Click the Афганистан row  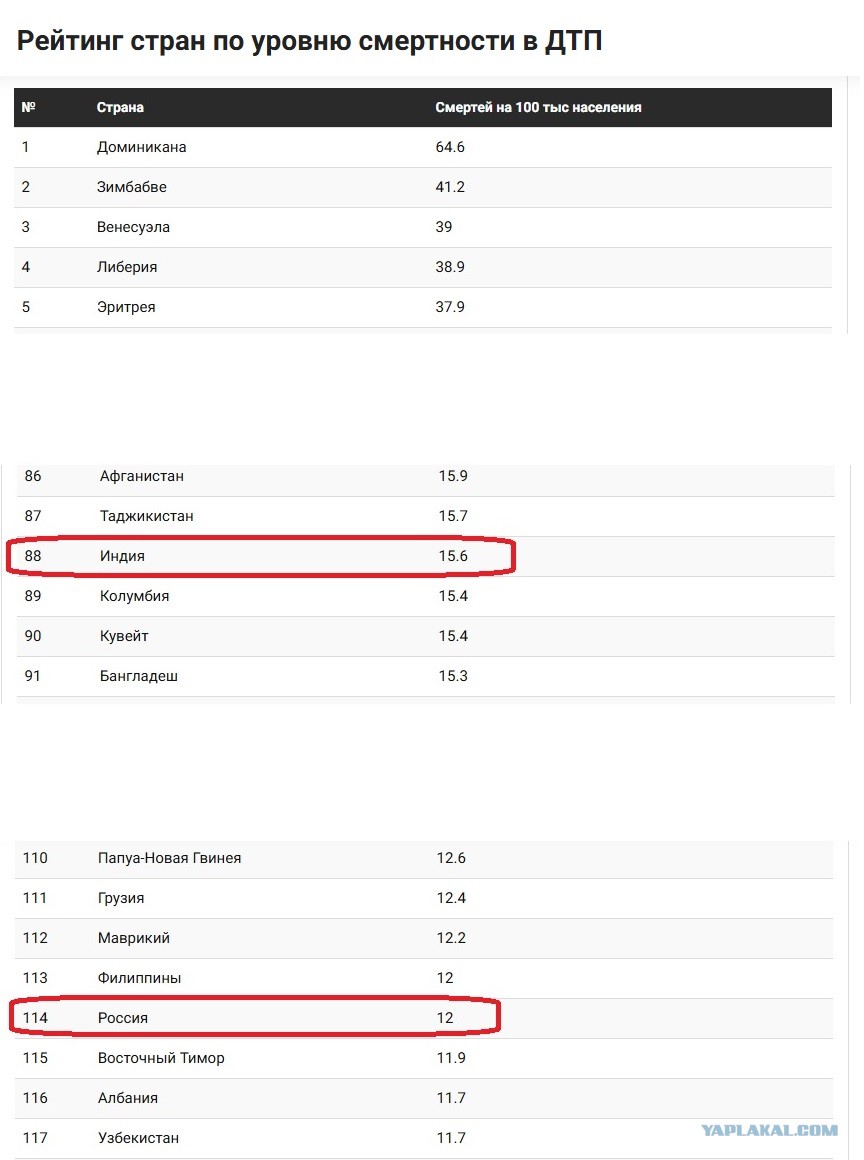click(425, 476)
